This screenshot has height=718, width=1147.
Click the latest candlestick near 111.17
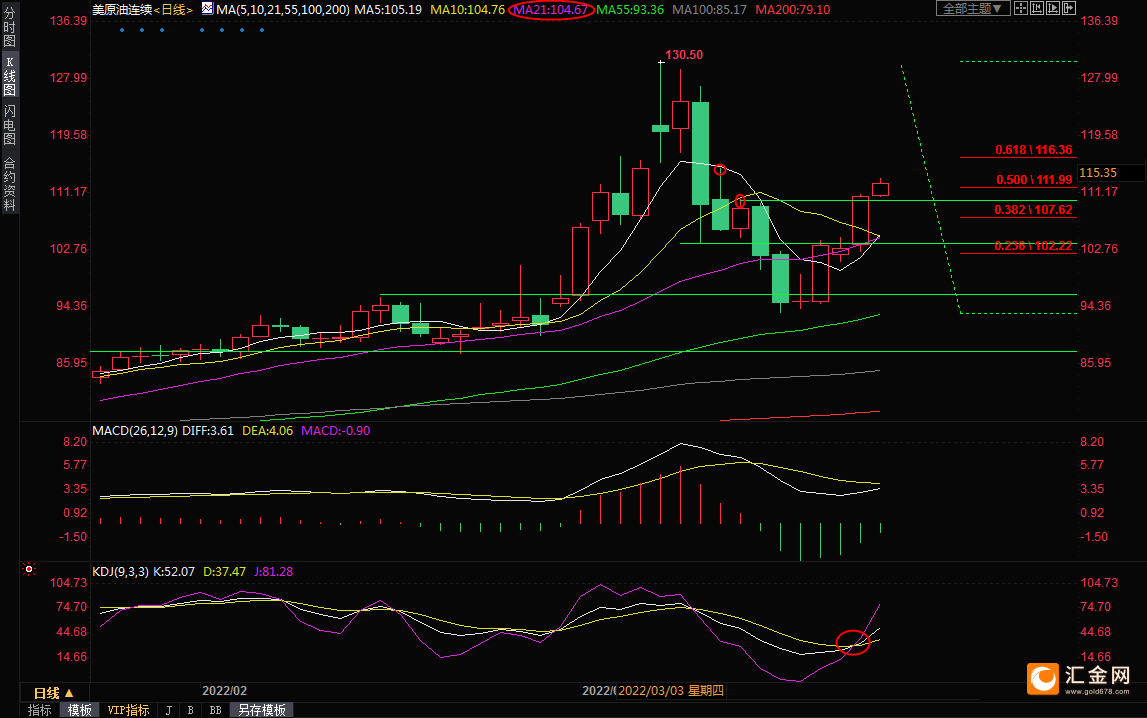[880, 189]
